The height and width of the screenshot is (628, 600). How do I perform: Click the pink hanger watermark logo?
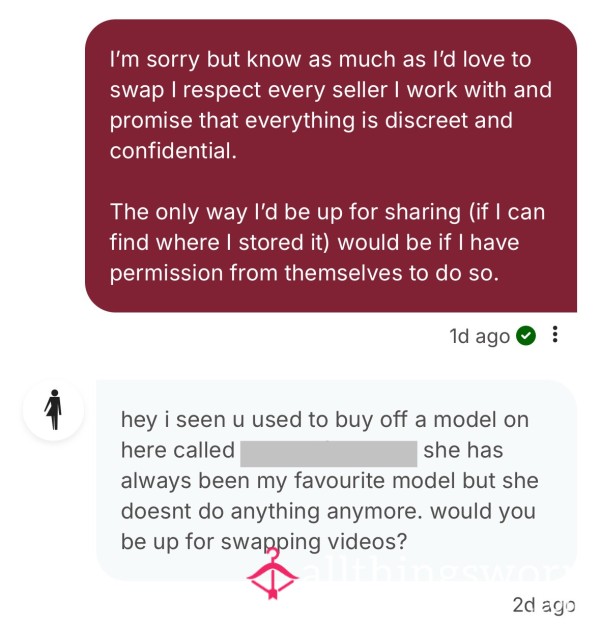click(272, 574)
